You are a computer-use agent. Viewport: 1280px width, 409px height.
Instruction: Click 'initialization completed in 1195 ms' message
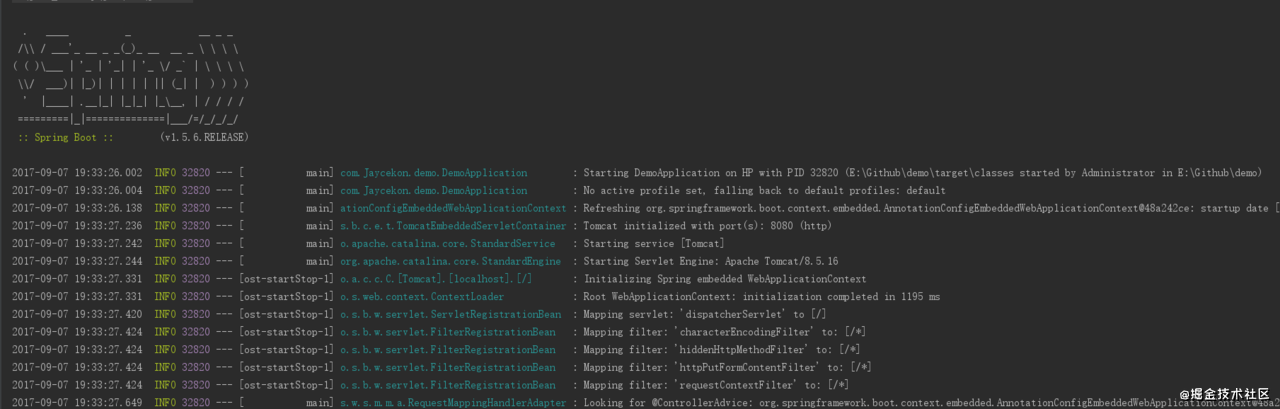(762, 297)
